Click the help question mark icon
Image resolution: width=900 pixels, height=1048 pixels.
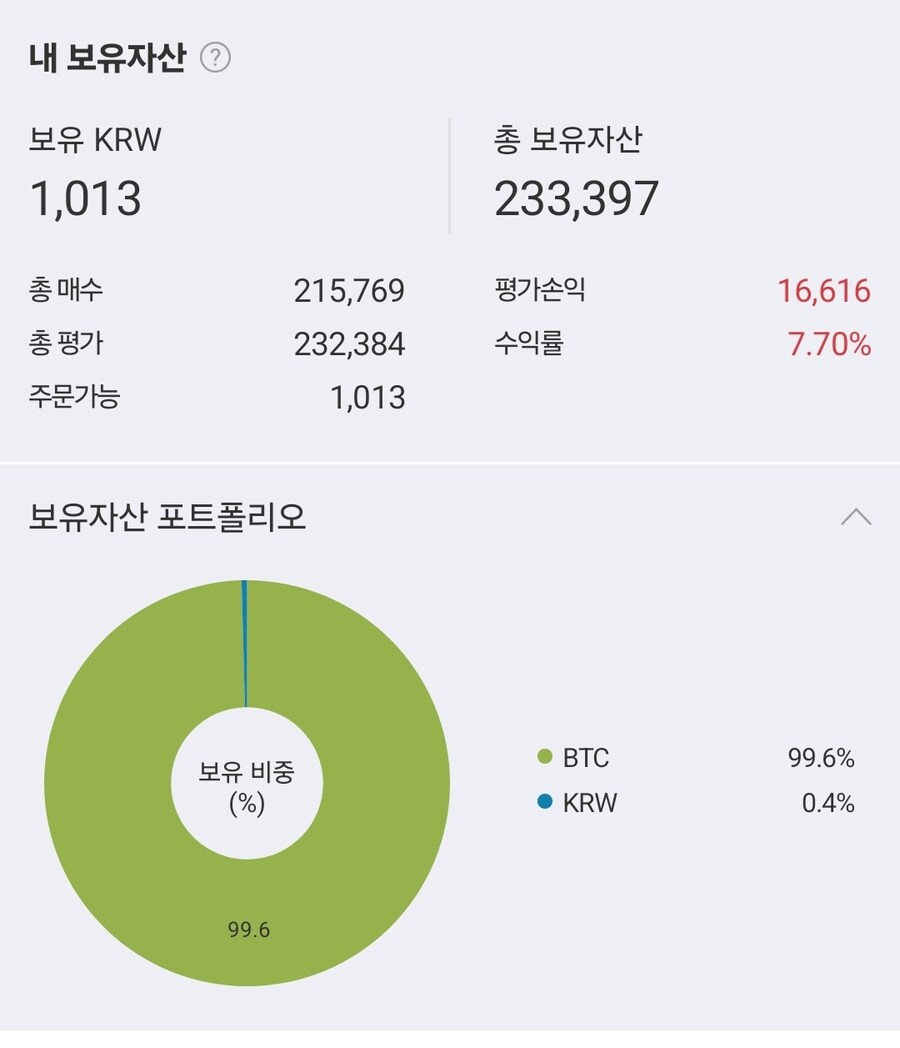[215, 58]
